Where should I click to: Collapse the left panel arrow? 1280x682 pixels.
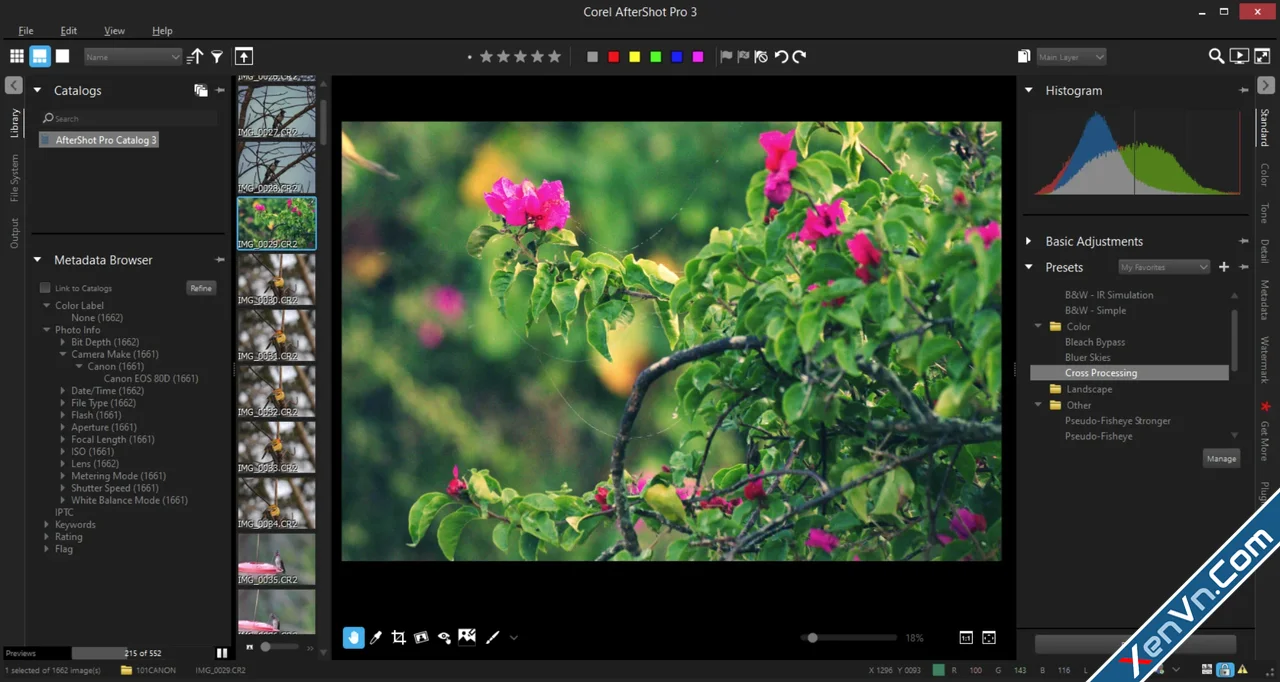click(14, 86)
